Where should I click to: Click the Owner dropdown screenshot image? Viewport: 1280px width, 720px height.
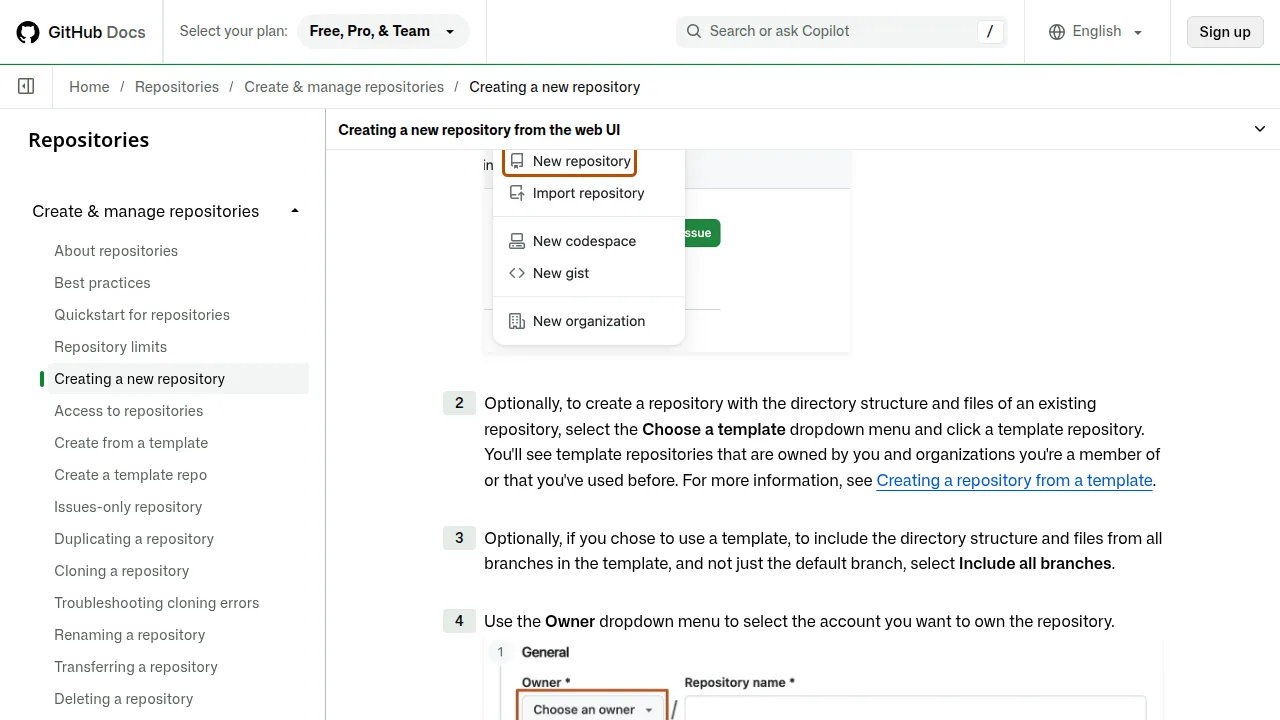click(823, 679)
